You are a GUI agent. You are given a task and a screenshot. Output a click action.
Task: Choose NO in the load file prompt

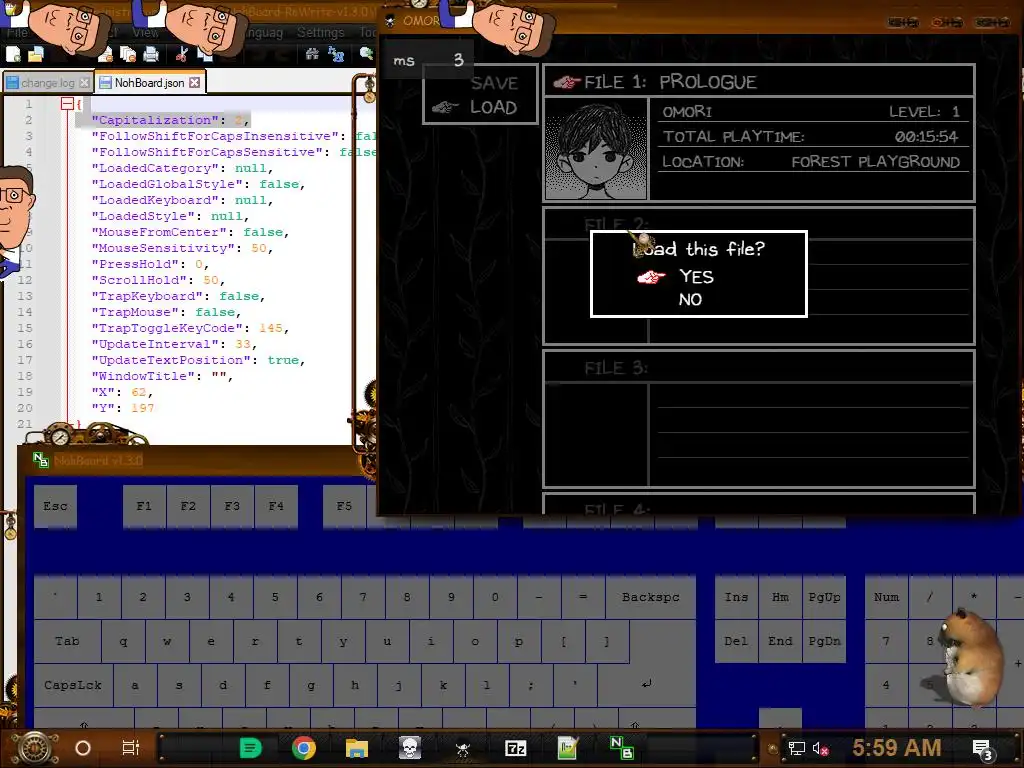(x=690, y=300)
